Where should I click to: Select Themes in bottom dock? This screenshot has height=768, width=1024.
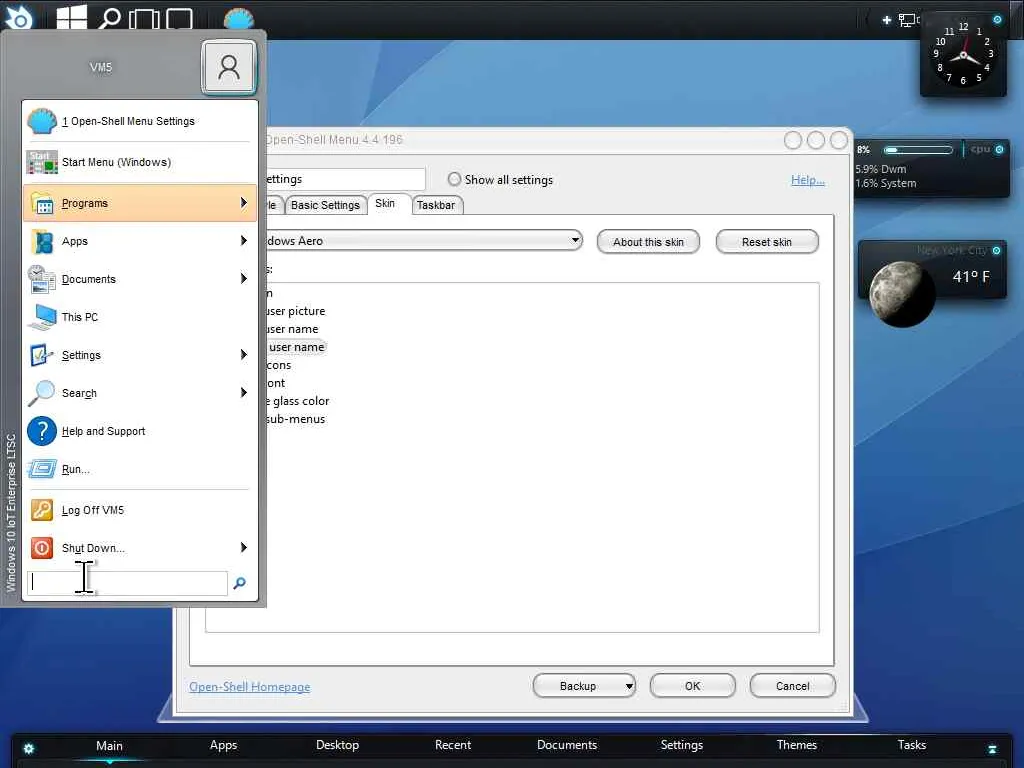tap(797, 745)
